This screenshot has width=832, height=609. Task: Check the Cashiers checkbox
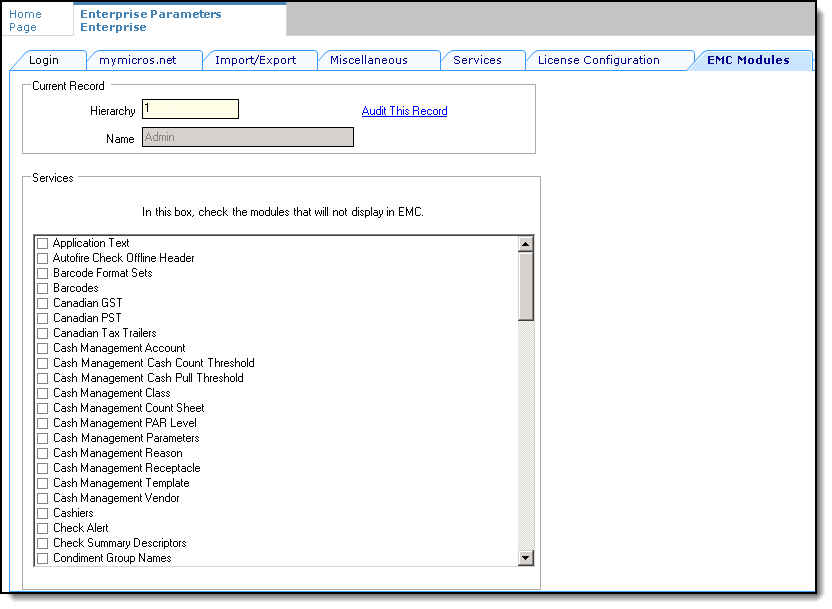click(42, 514)
